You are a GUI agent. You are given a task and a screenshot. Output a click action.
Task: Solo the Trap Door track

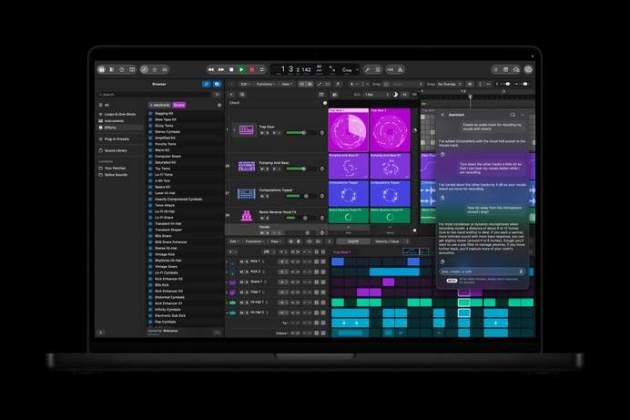point(268,133)
